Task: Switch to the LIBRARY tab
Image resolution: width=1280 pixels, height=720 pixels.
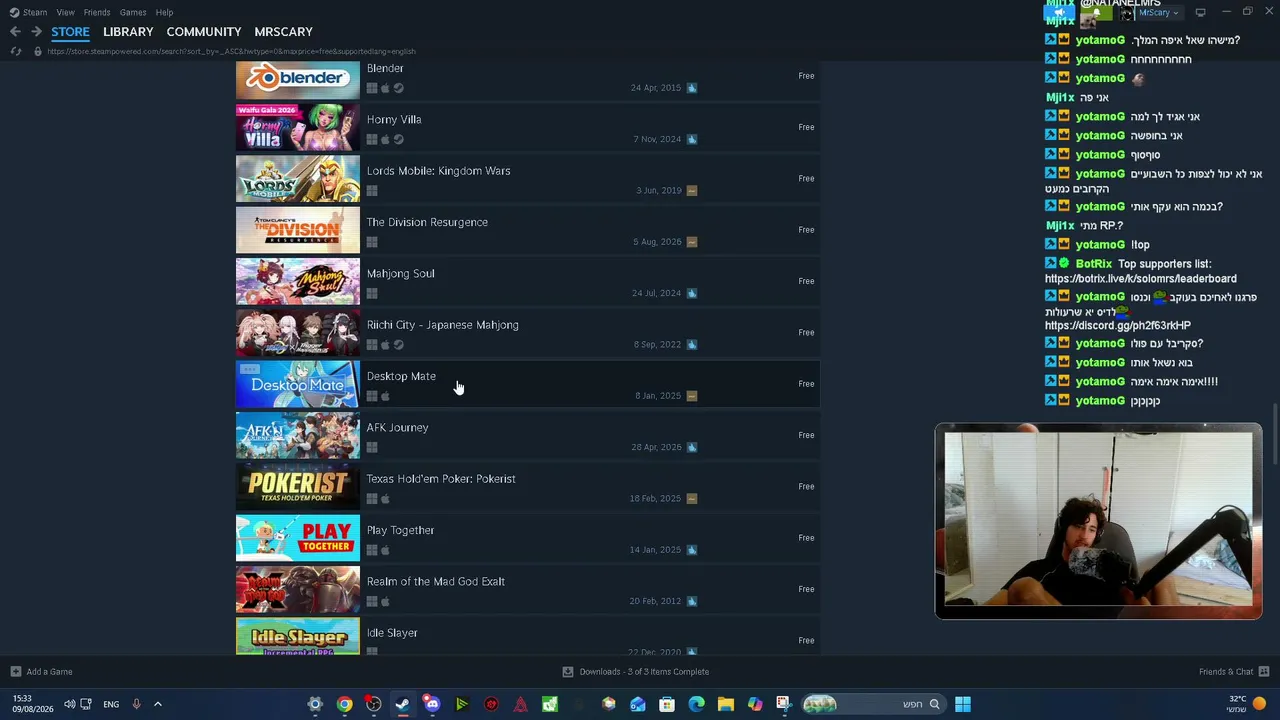Action: (x=128, y=32)
